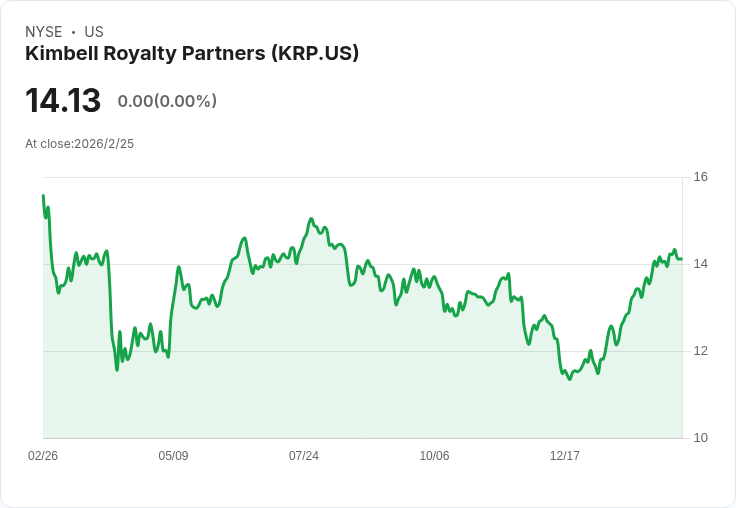Click the Kimbell Royalty Partners (KRP.US) title
The image size is (736, 508).
[x=192, y=53]
